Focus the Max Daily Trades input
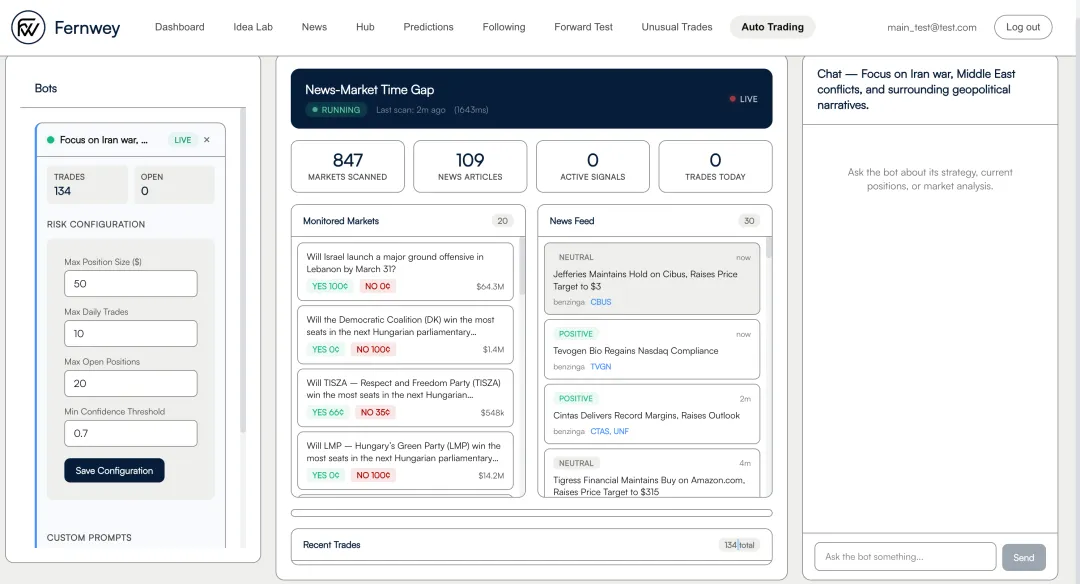 (x=131, y=333)
